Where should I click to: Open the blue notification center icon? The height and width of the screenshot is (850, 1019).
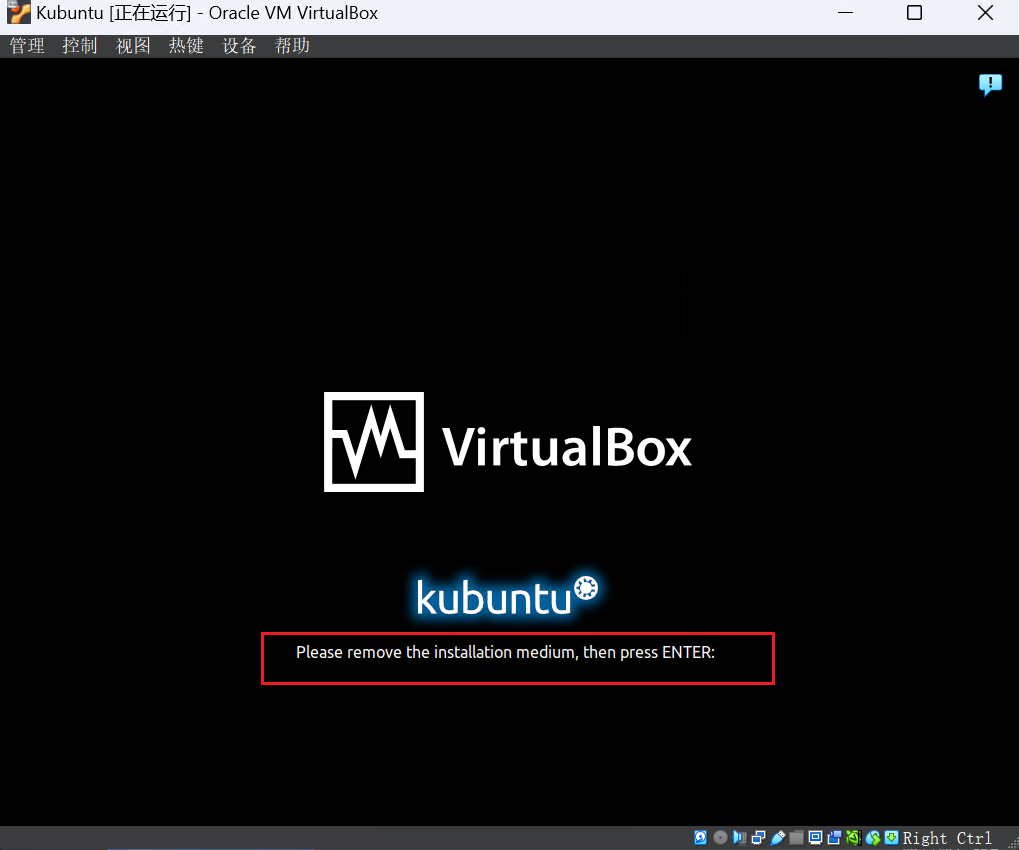point(990,84)
